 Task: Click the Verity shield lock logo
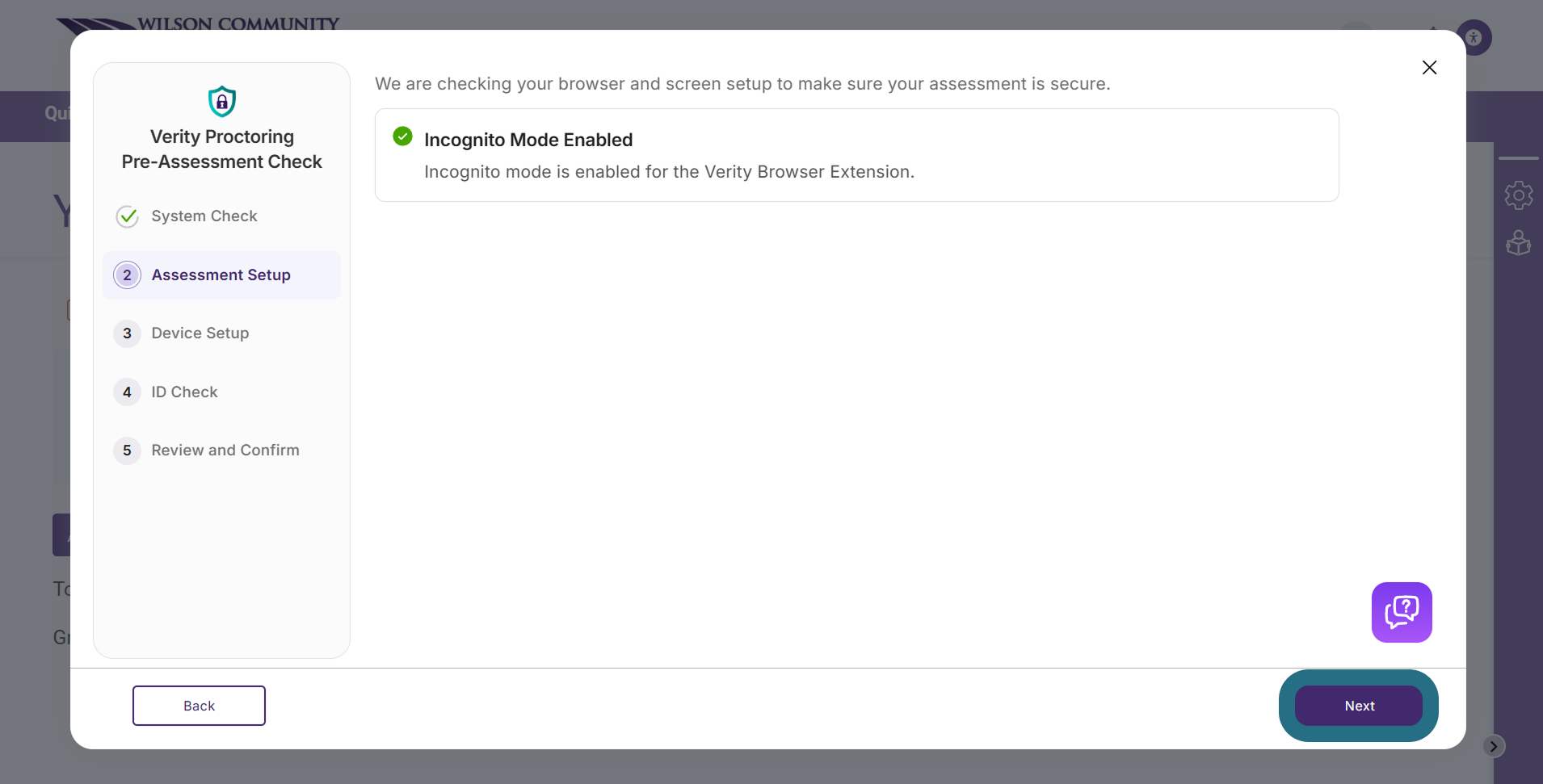pyautogui.click(x=222, y=102)
